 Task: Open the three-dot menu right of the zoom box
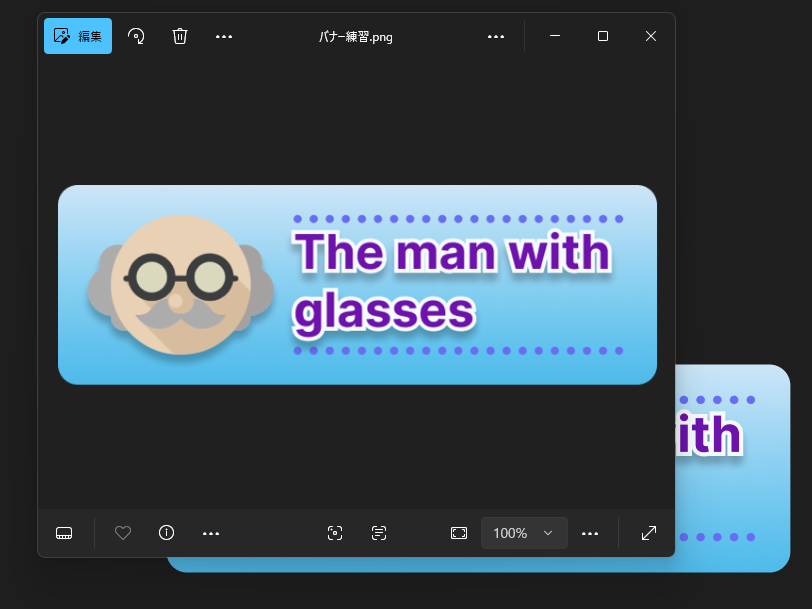click(590, 533)
